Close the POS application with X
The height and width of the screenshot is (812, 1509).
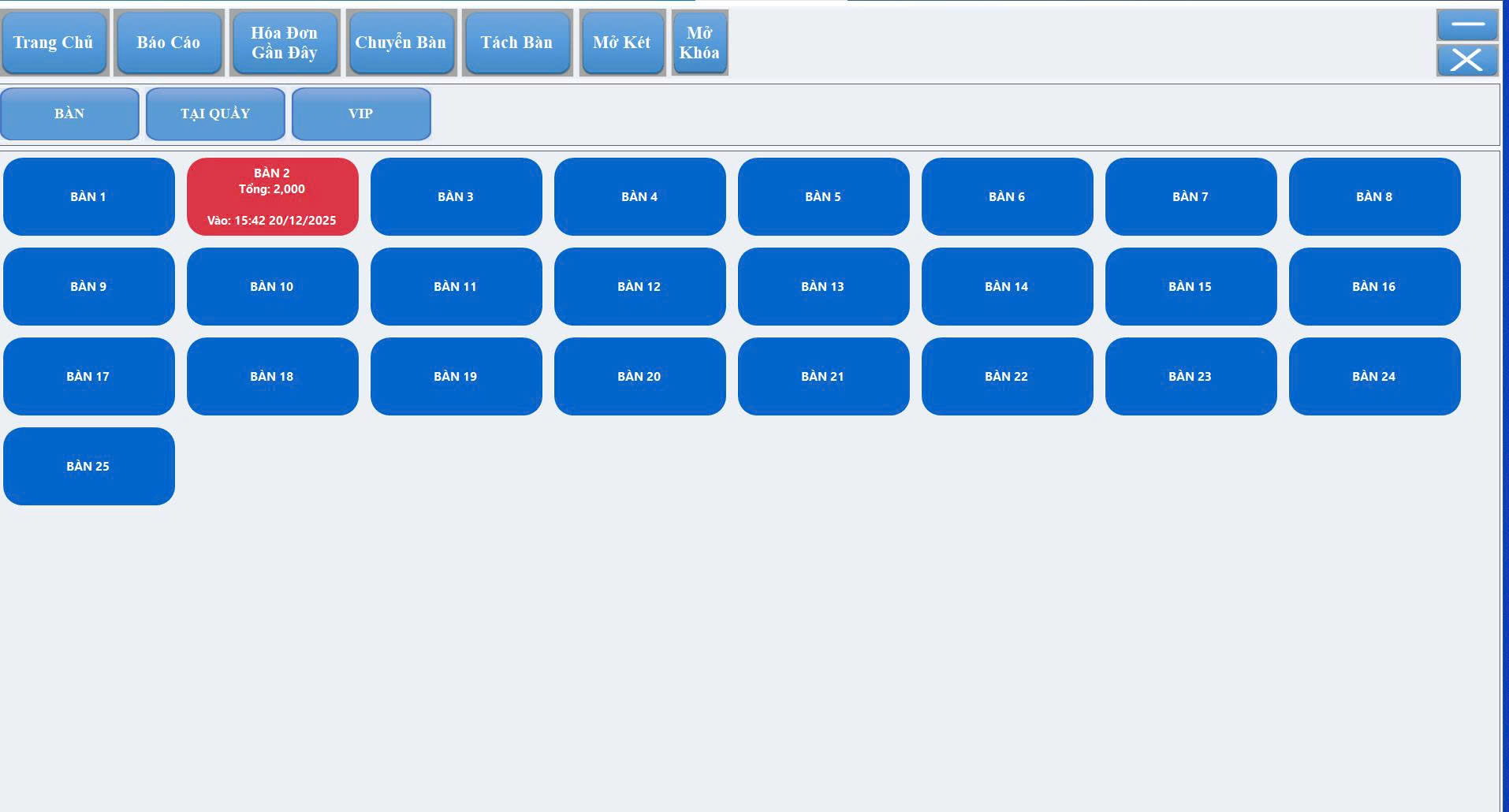pos(1466,60)
